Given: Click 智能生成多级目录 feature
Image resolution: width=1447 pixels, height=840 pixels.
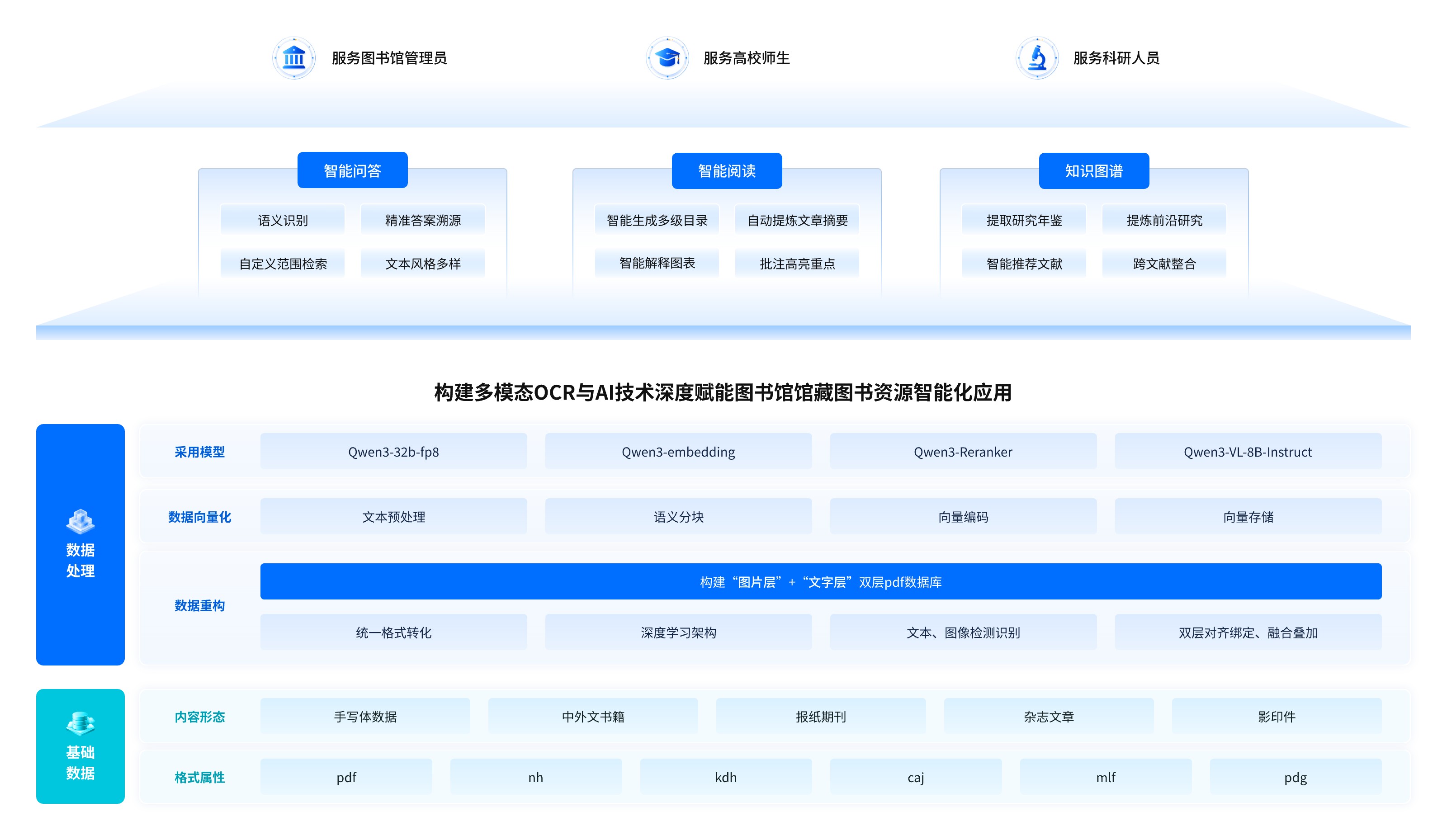Looking at the screenshot, I should pyautogui.click(x=657, y=220).
